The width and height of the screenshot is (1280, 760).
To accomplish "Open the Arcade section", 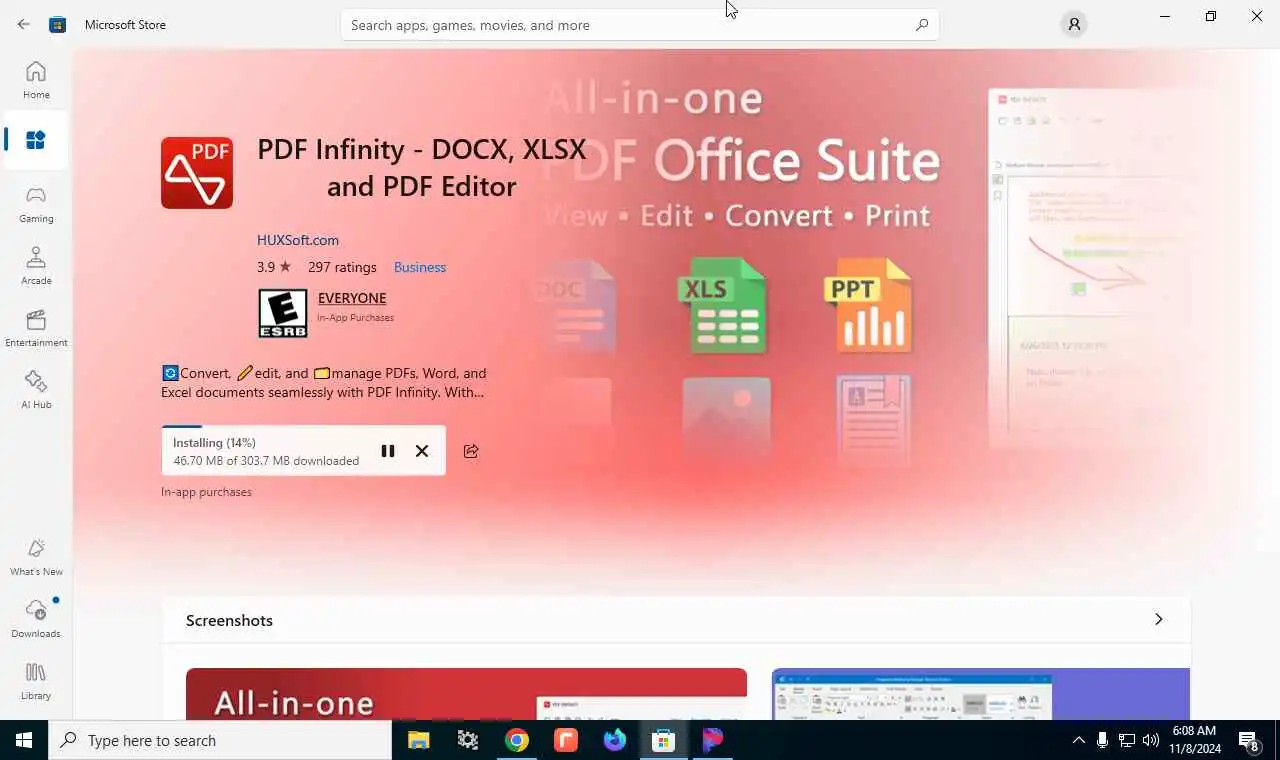I will [x=36, y=266].
